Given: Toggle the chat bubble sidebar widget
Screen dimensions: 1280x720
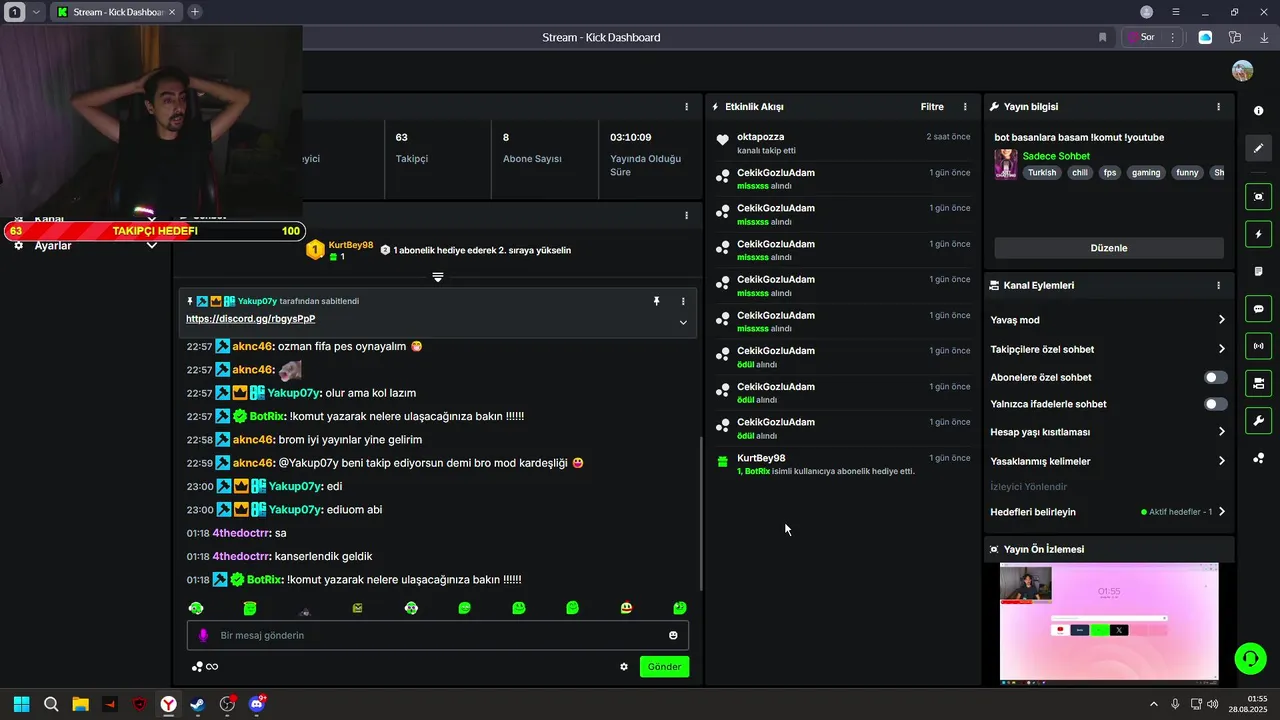Looking at the screenshot, I should 1259,309.
